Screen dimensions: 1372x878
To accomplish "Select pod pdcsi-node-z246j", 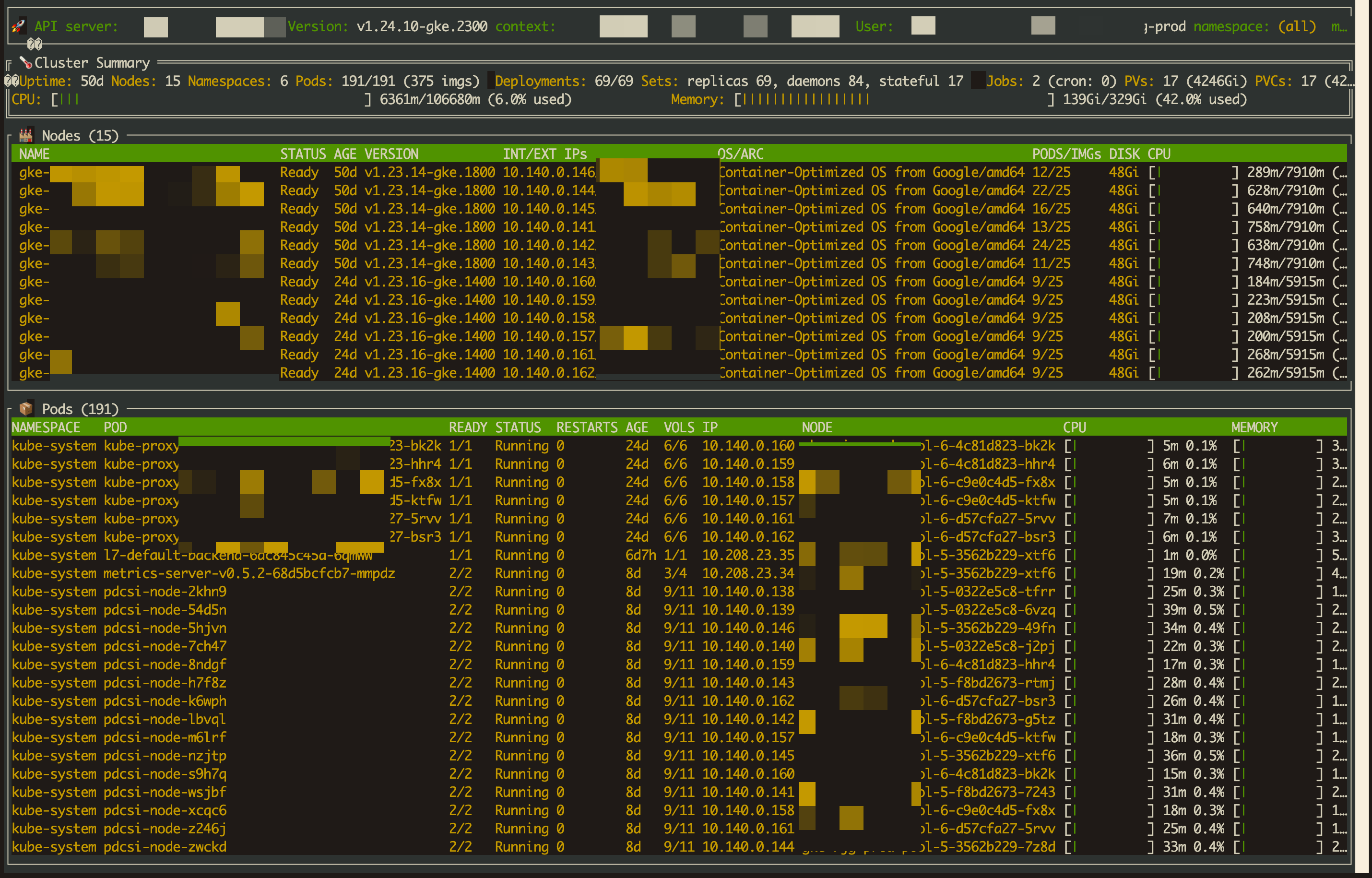I will click(x=165, y=829).
